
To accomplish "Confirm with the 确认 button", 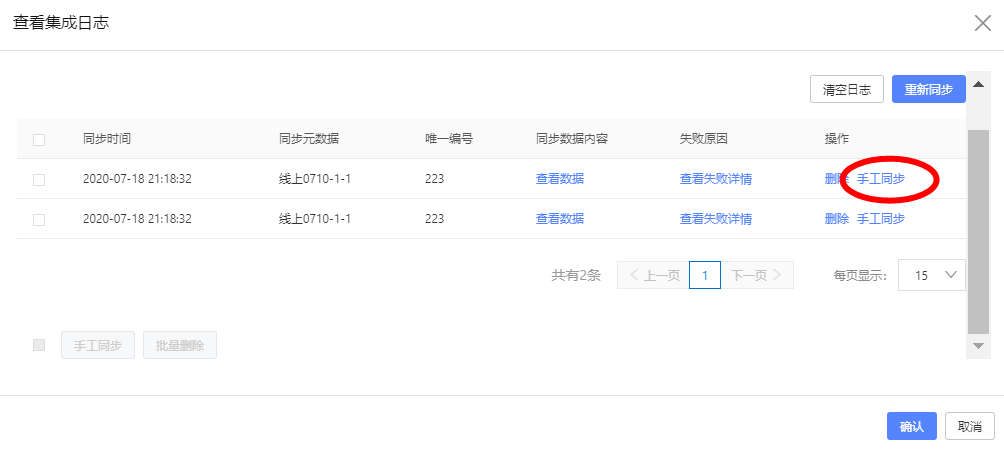I will click(912, 426).
